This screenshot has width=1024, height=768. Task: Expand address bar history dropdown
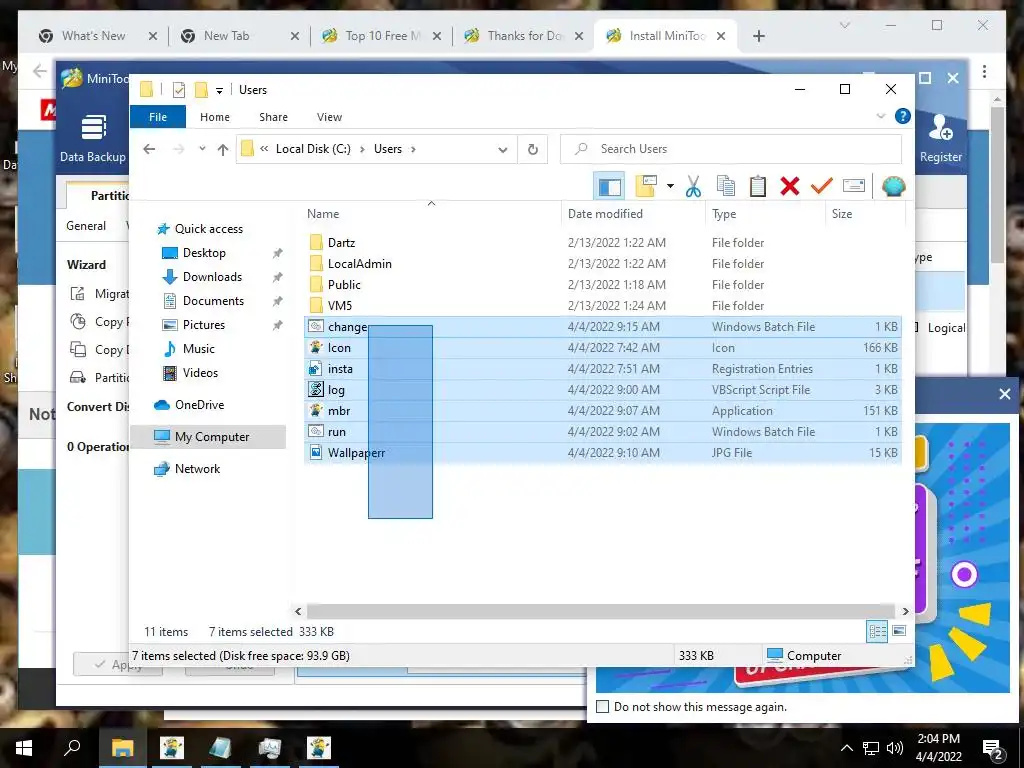(x=503, y=150)
